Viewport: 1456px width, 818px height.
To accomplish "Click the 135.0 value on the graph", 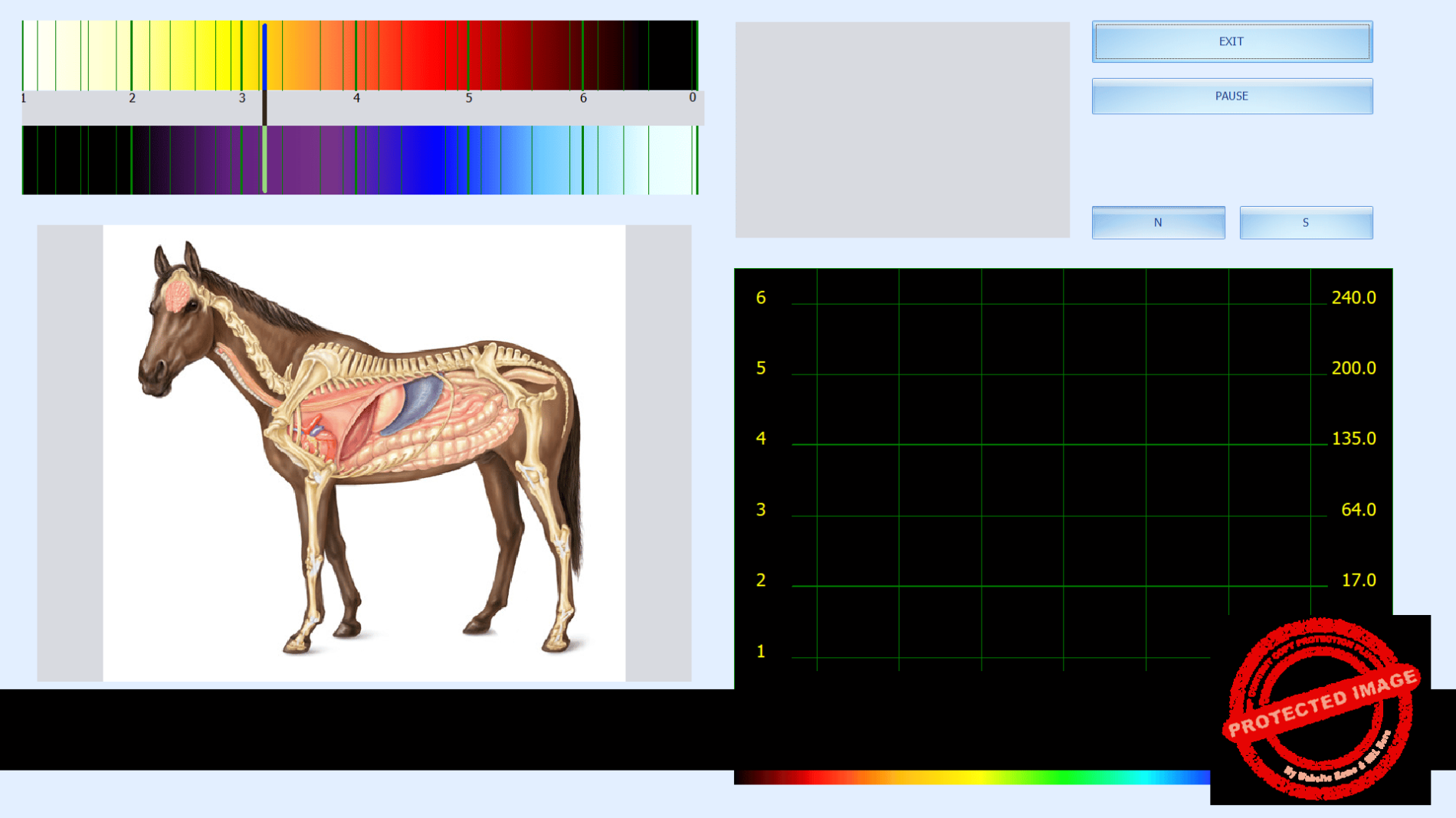I will (1353, 439).
